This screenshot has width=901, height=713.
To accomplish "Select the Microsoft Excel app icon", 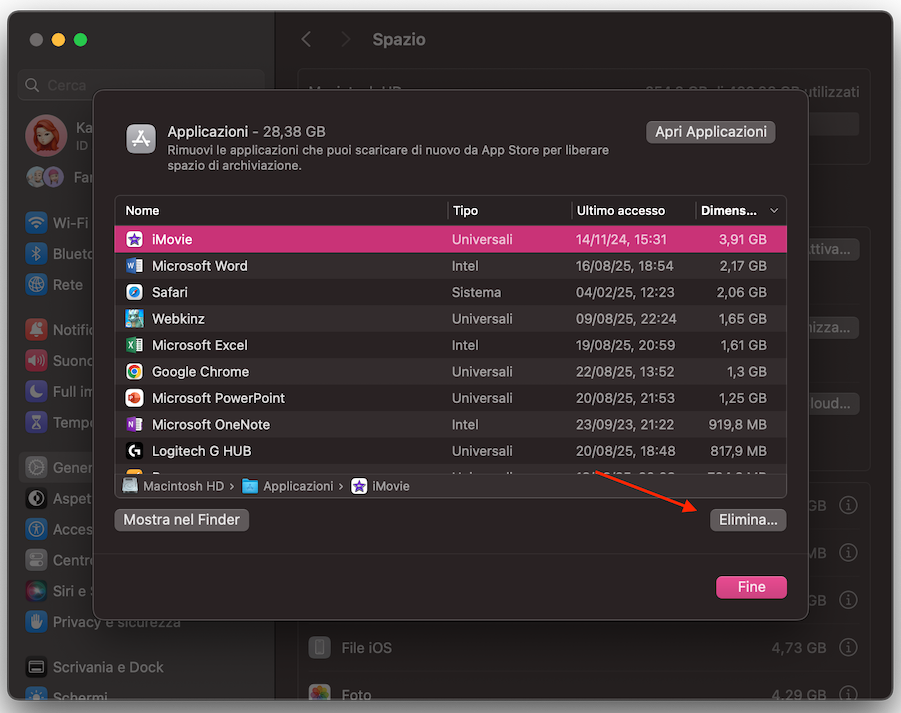I will point(133,343).
